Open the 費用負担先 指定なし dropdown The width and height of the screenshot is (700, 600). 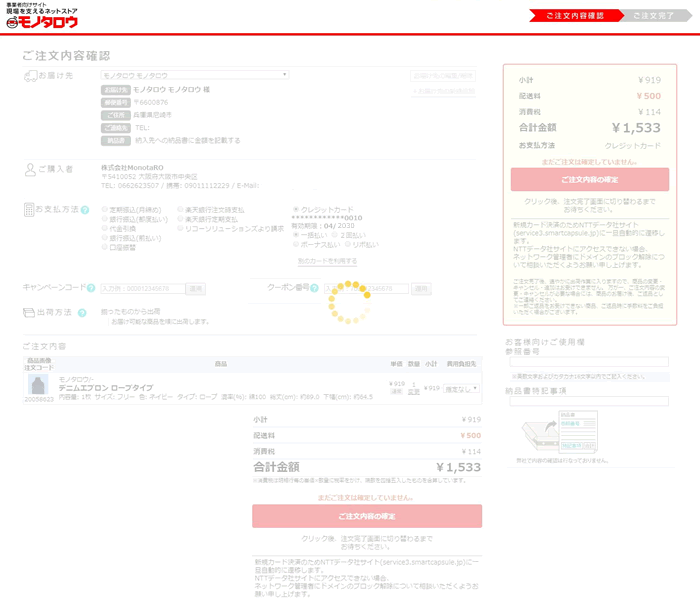point(462,389)
